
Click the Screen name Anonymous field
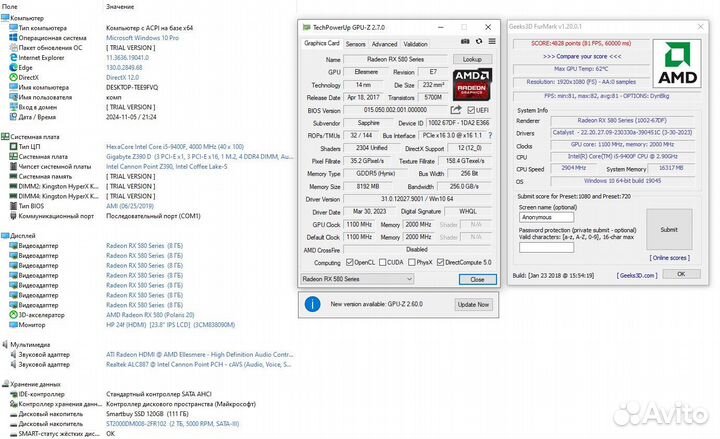pos(546,217)
